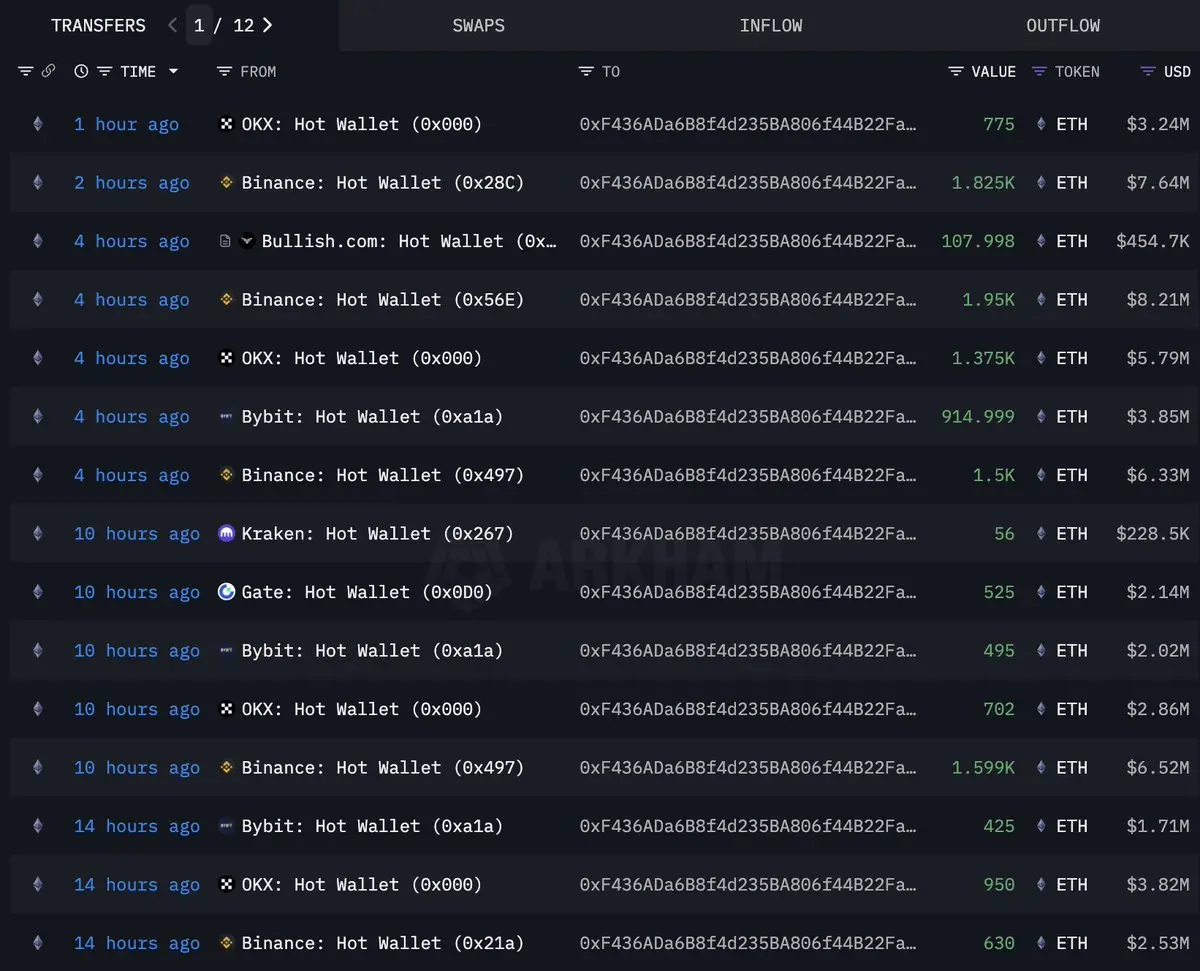Open Bullish.com Hot Wallet entity
This screenshot has width=1200, height=971.
[409, 241]
